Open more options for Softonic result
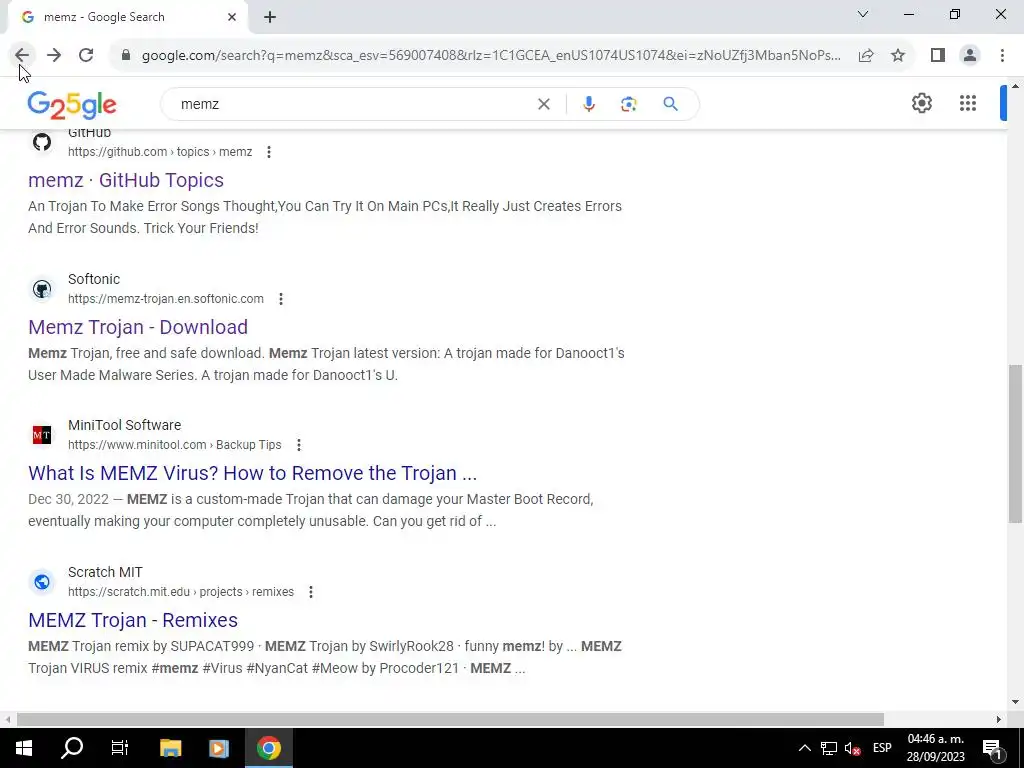The image size is (1024, 768). pos(281,299)
